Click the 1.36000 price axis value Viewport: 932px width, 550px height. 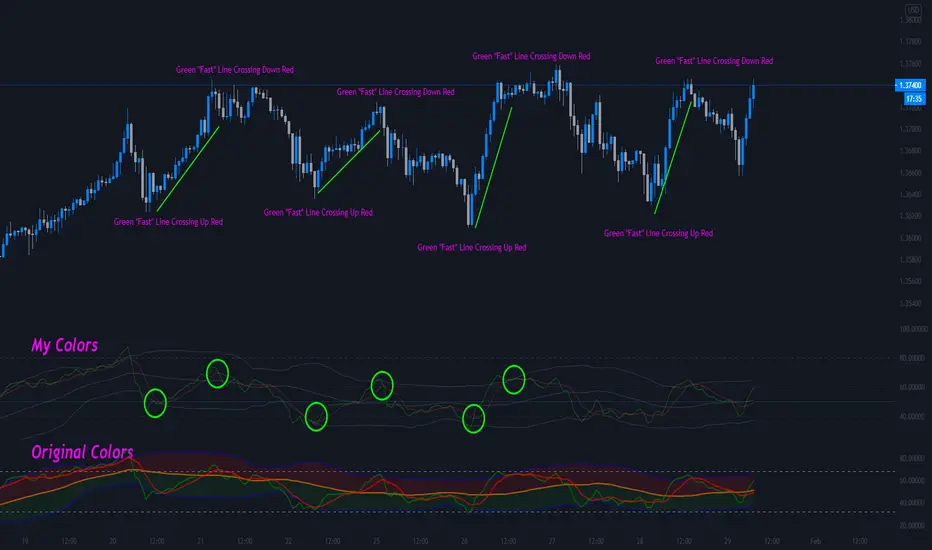[x=910, y=238]
